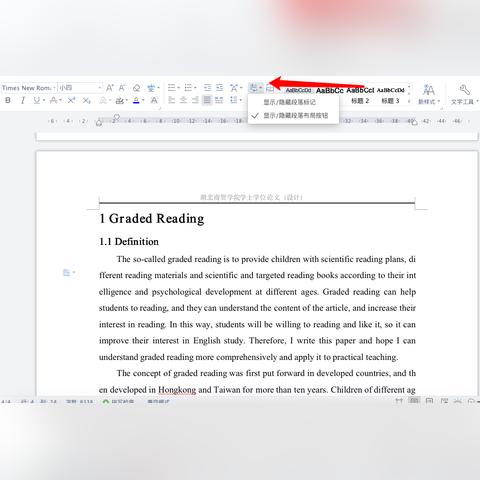Select 显示/隐藏段落标记 menu entry

click(x=293, y=102)
